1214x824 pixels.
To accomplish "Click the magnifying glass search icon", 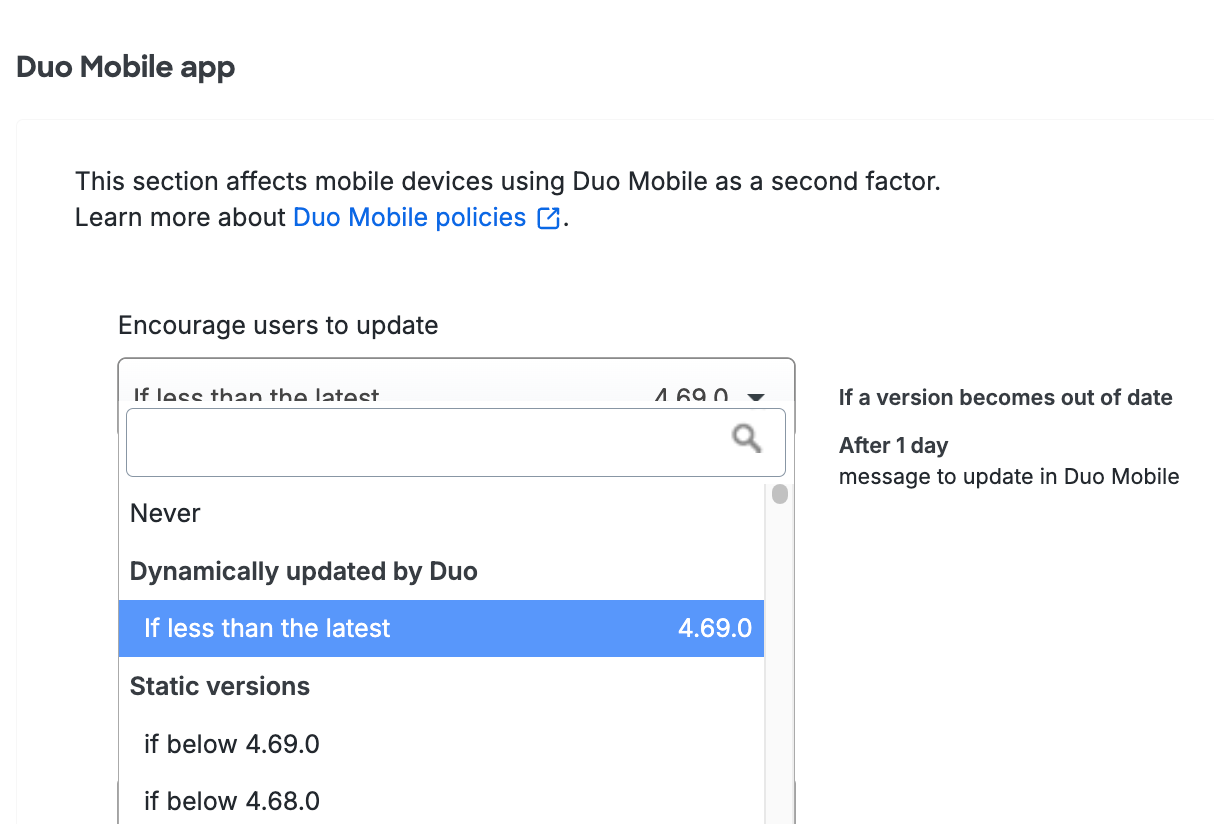I will [x=746, y=438].
